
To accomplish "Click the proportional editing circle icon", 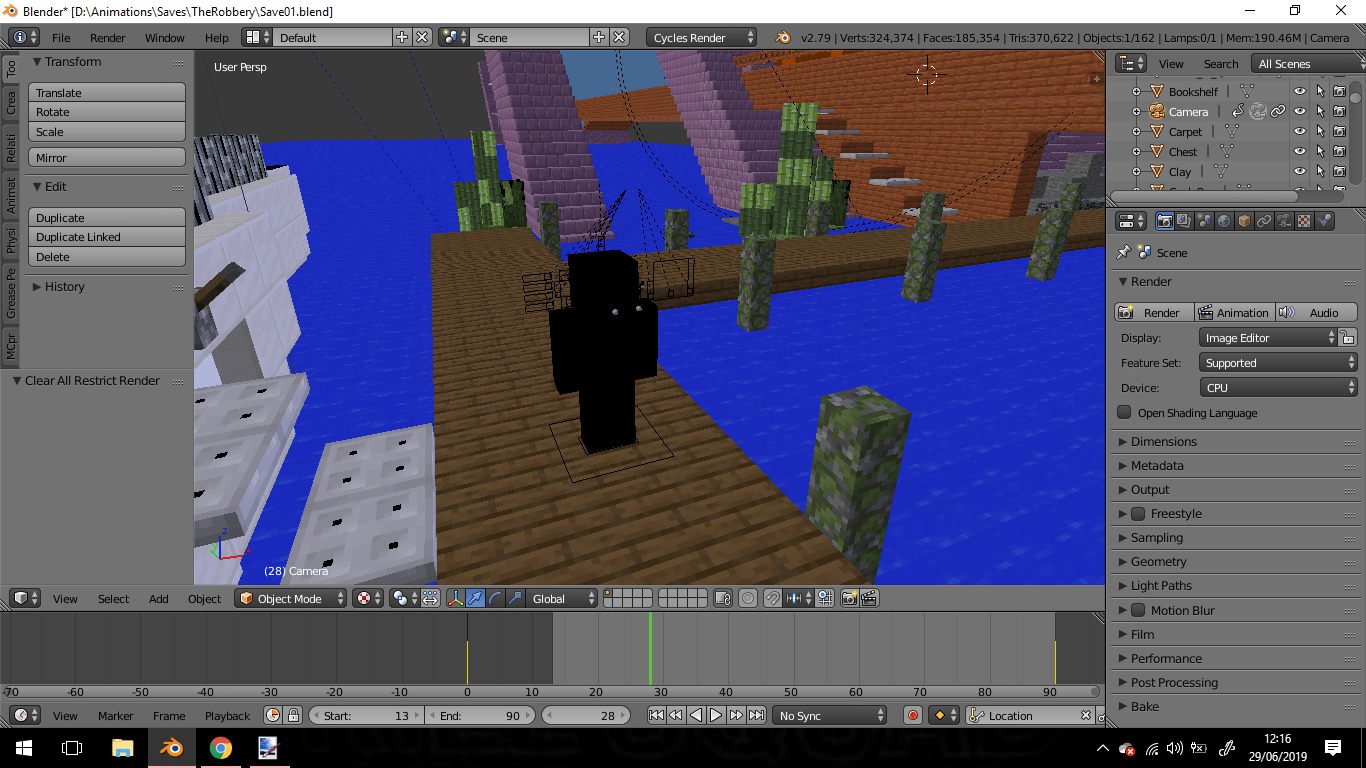I will pyautogui.click(x=747, y=599).
